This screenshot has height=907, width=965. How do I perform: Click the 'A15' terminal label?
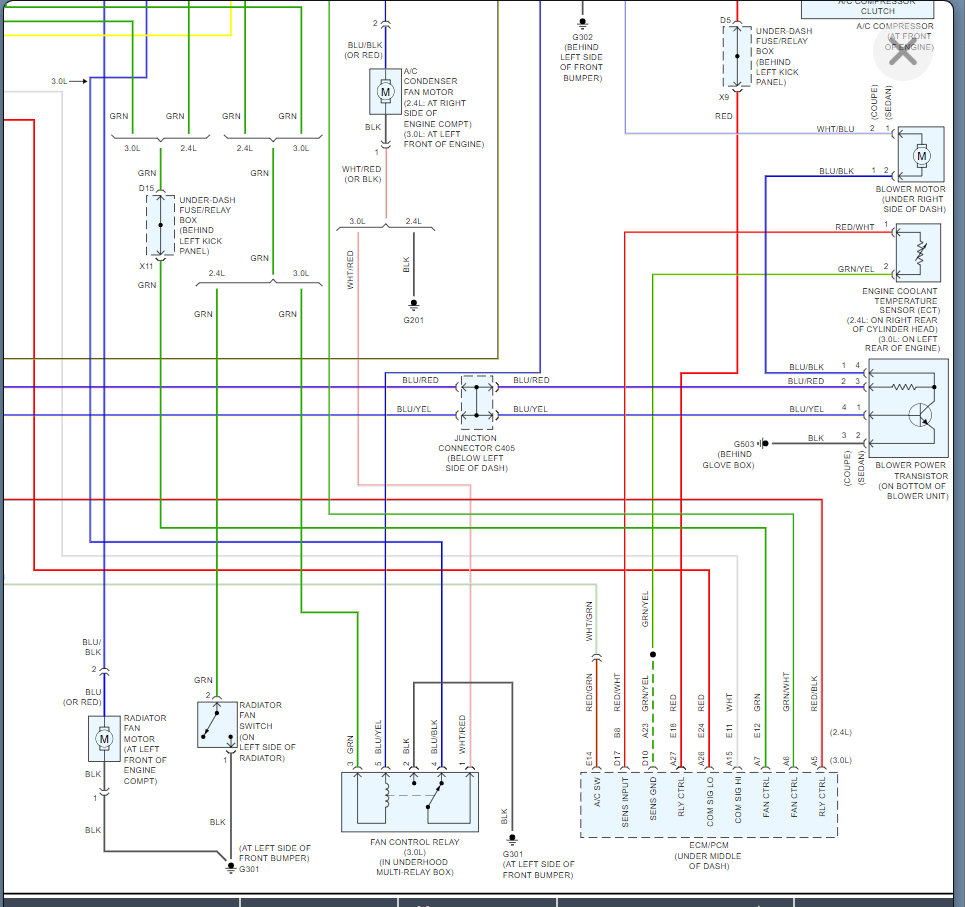coord(729,758)
